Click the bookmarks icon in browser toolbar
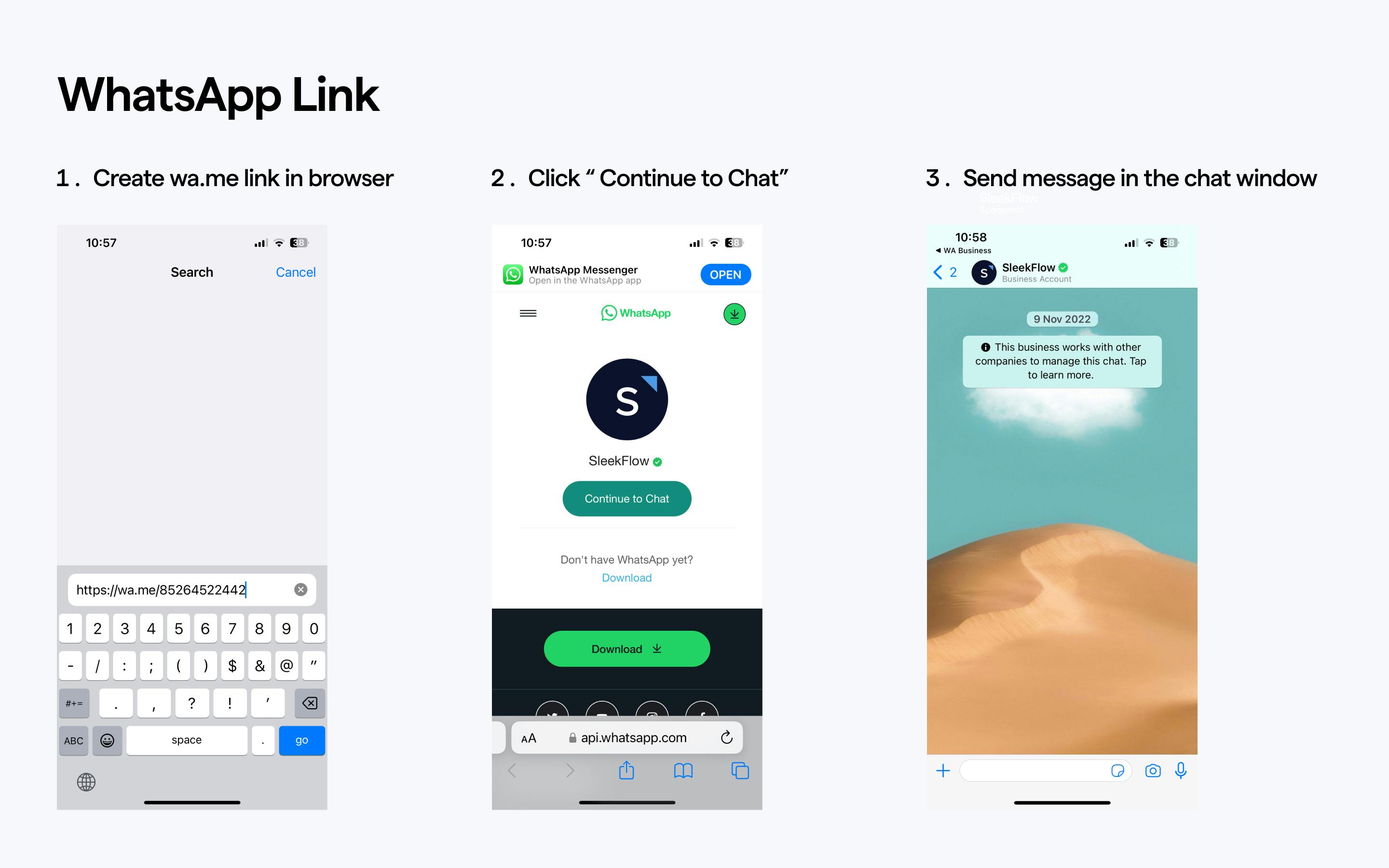 pyautogui.click(x=683, y=771)
